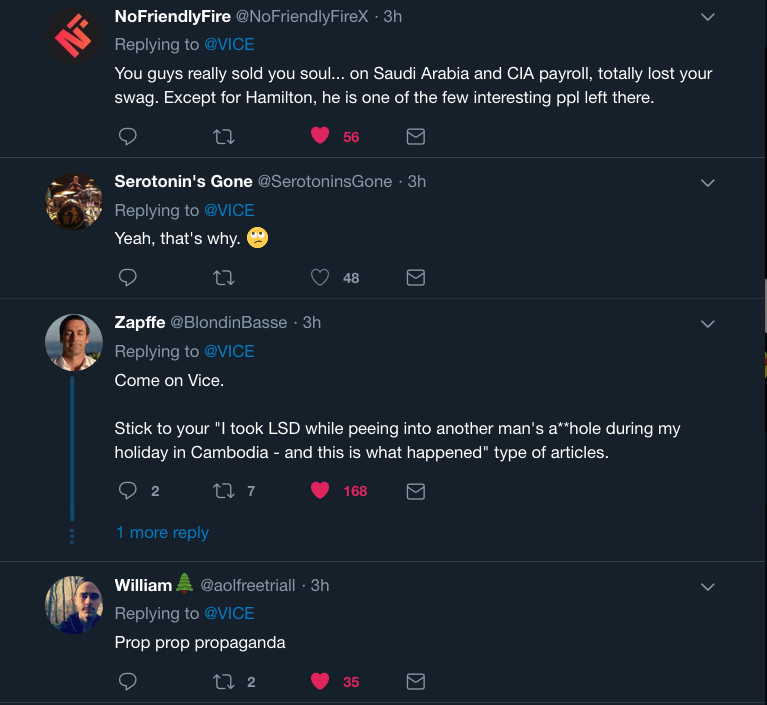
Task: Unlike Zapffe's tweet with 168 likes
Action: [x=320, y=490]
